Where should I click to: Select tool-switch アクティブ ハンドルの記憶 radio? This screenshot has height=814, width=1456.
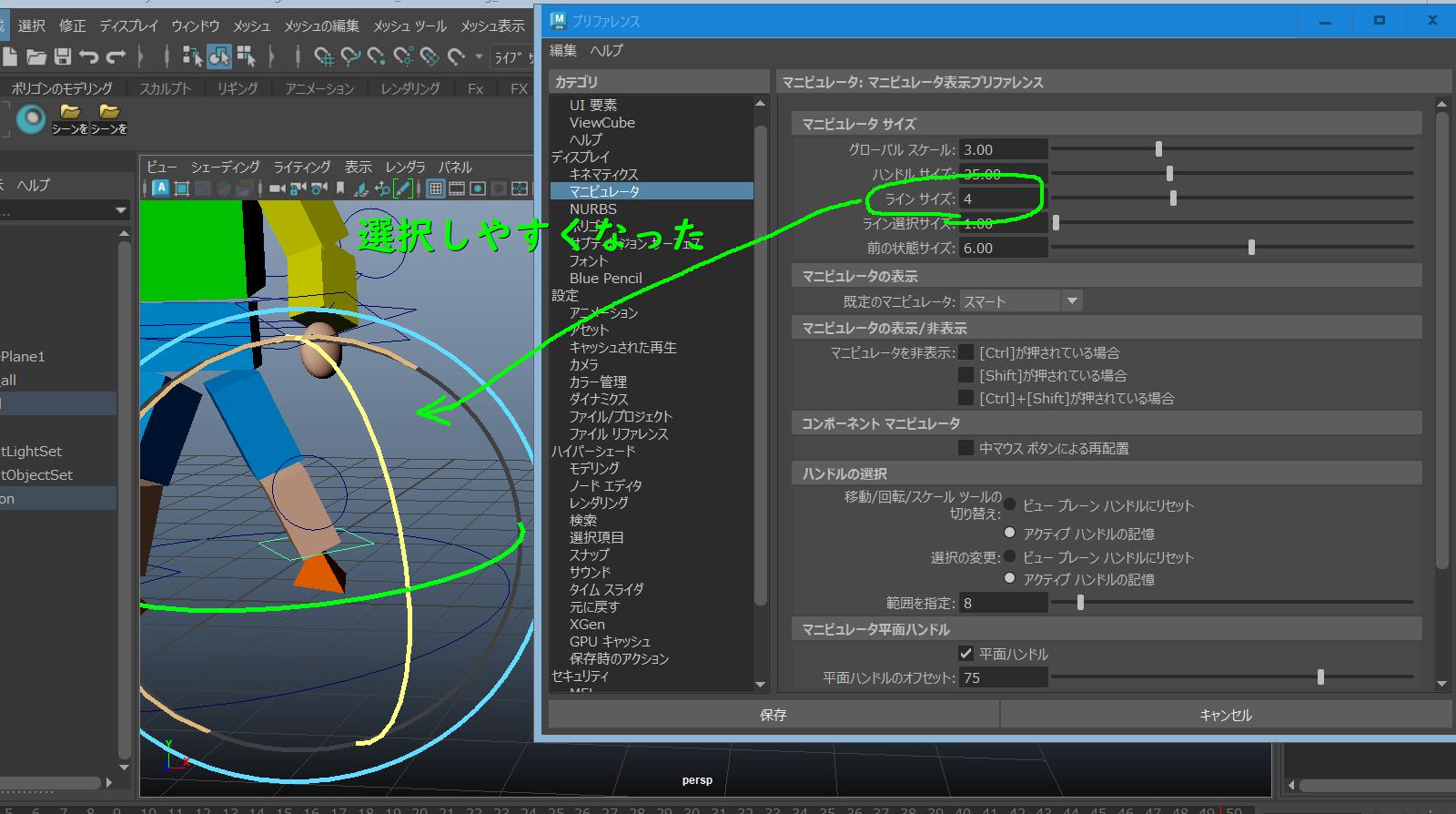coord(1010,533)
